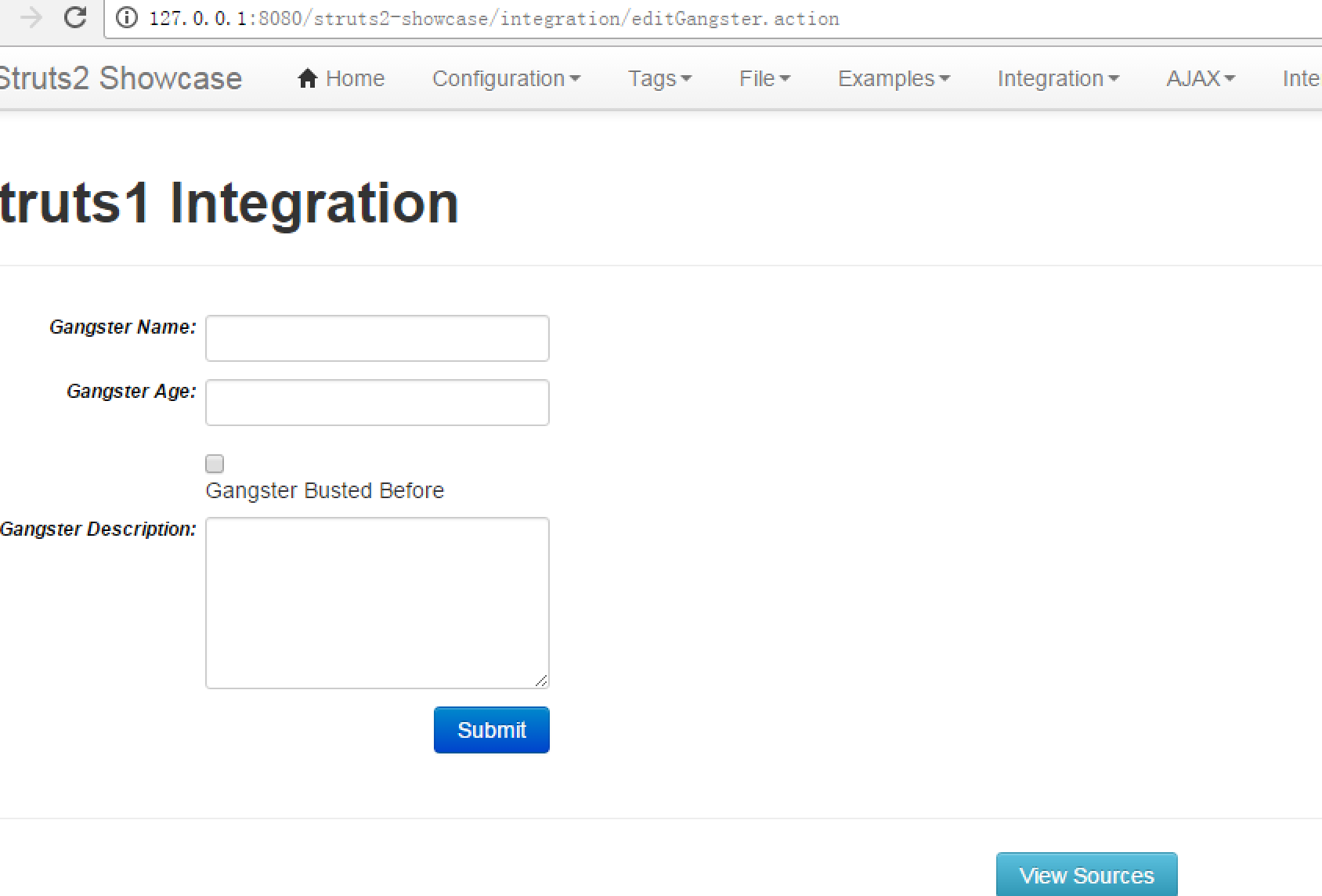
Task: Click the browser reload icon
Action: 75,17
